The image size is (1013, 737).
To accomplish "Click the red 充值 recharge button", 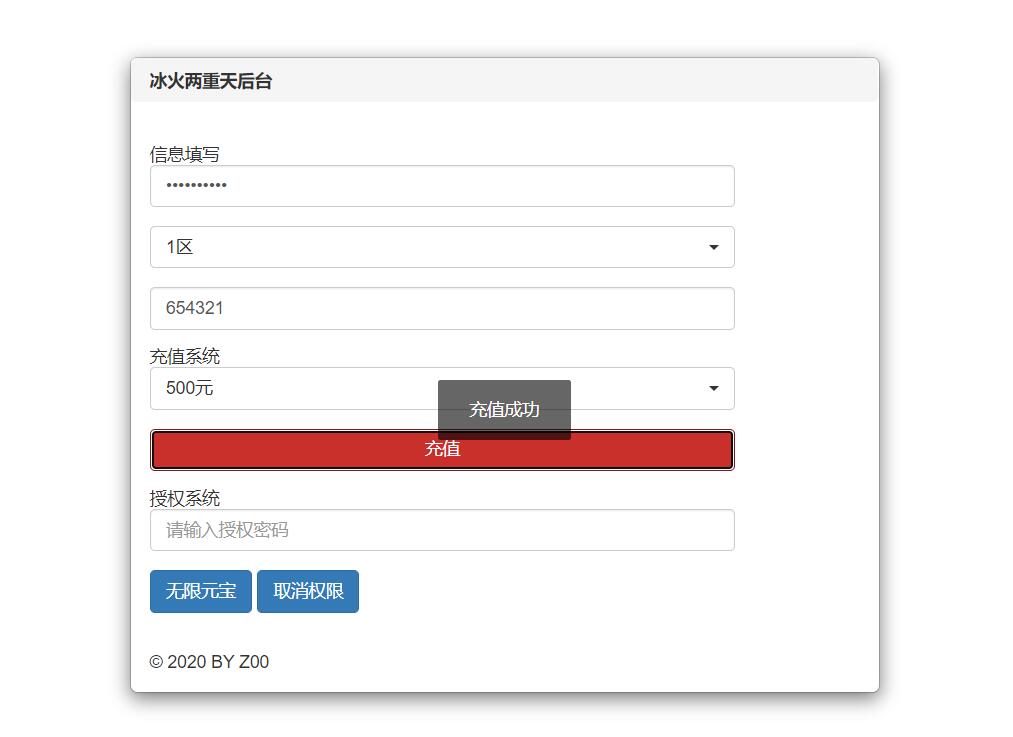I will [x=442, y=449].
